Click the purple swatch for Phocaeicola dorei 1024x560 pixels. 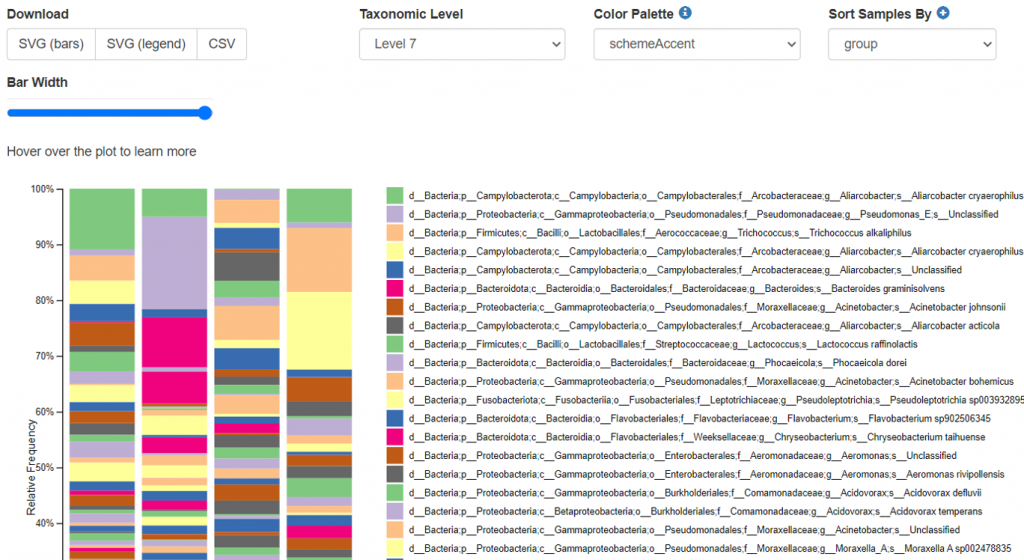tap(394, 363)
